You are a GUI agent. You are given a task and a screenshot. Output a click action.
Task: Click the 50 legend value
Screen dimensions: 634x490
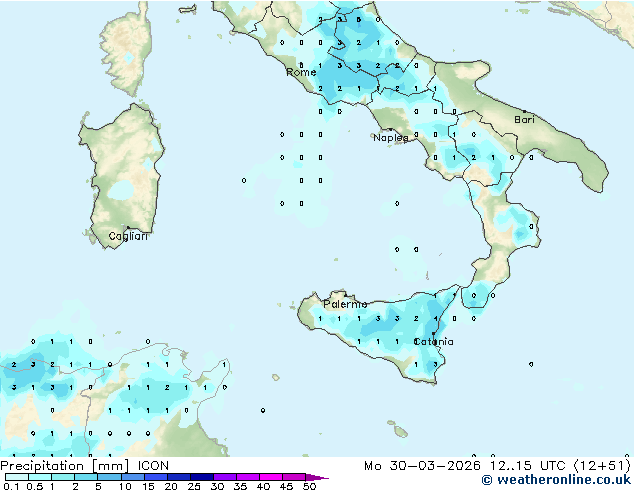tap(309, 486)
